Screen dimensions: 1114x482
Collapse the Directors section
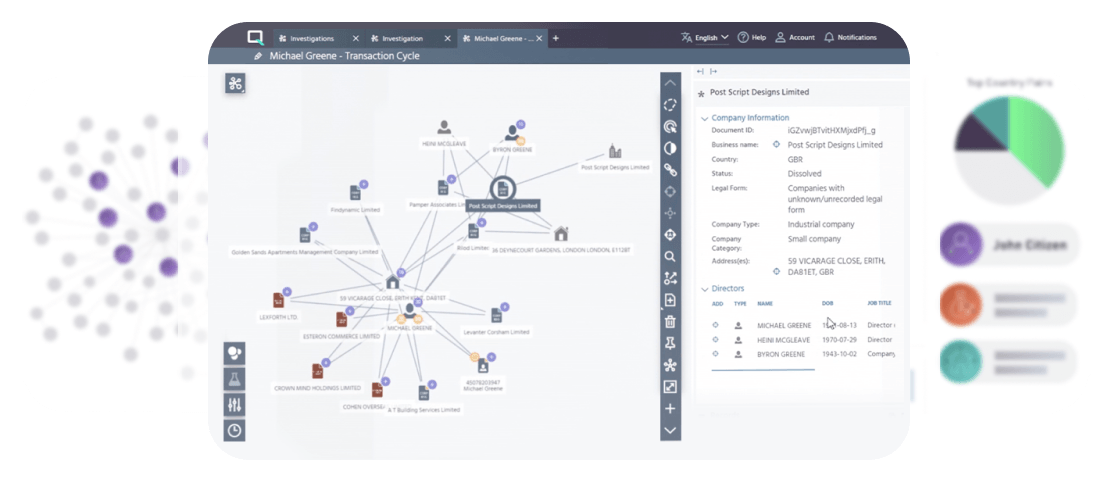point(704,288)
